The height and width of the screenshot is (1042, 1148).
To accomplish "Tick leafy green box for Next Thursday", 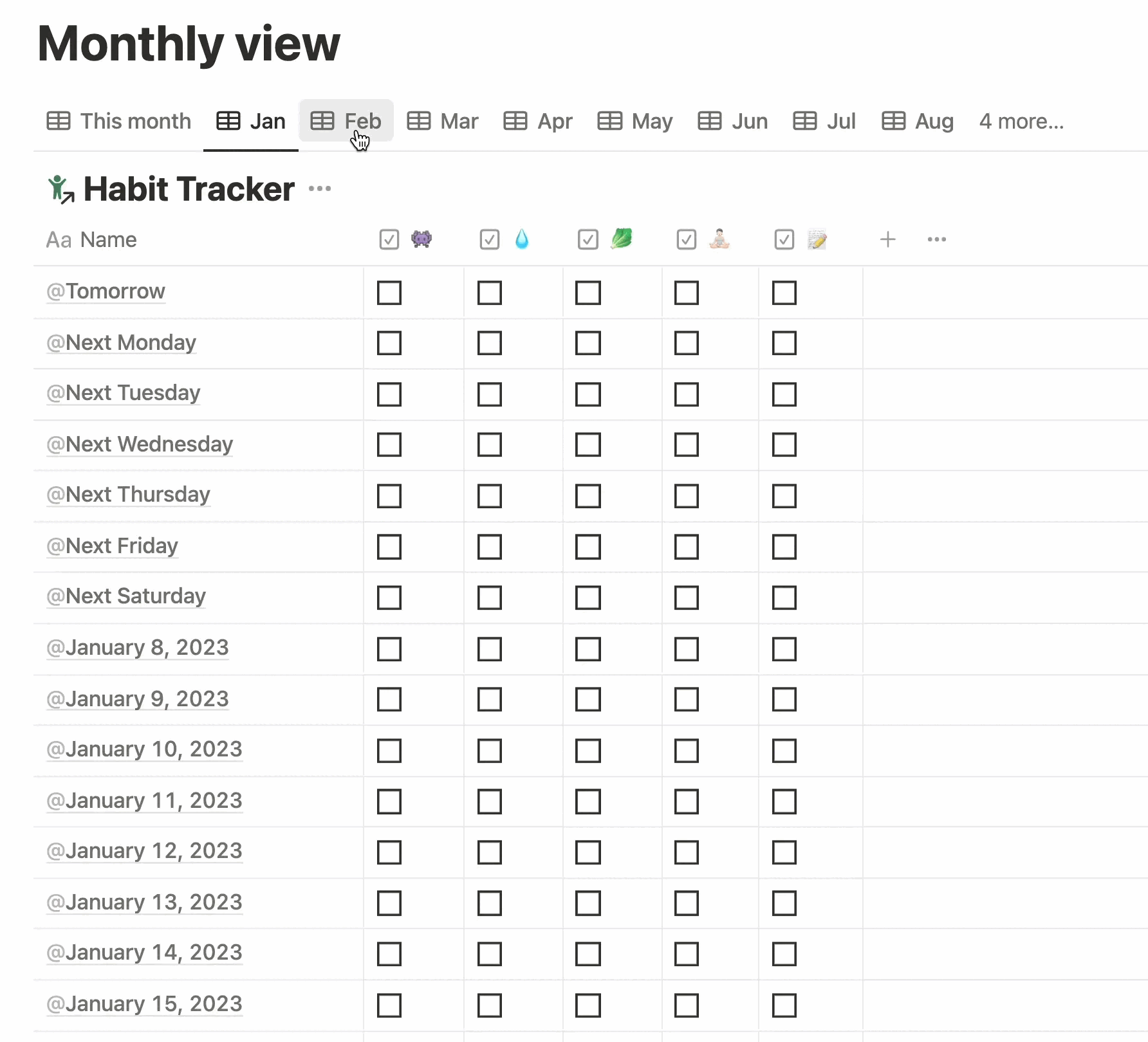I will (588, 496).
